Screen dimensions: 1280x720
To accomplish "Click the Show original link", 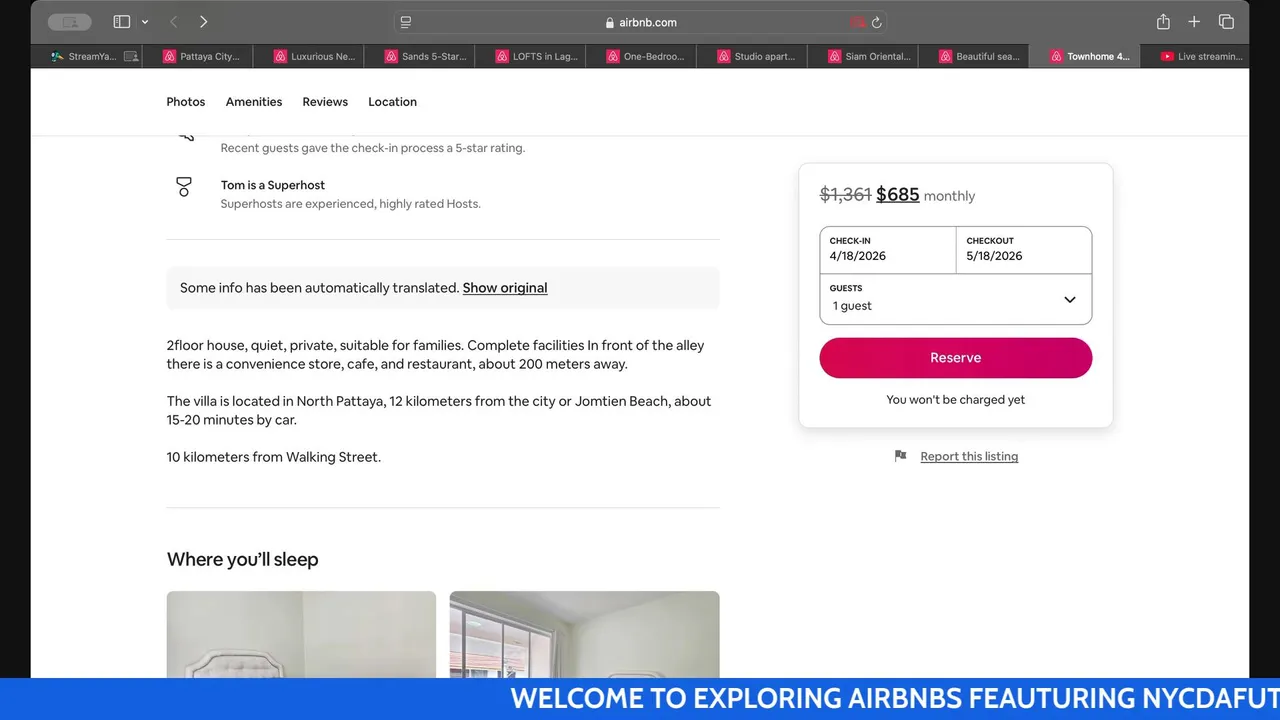I will 504,288.
